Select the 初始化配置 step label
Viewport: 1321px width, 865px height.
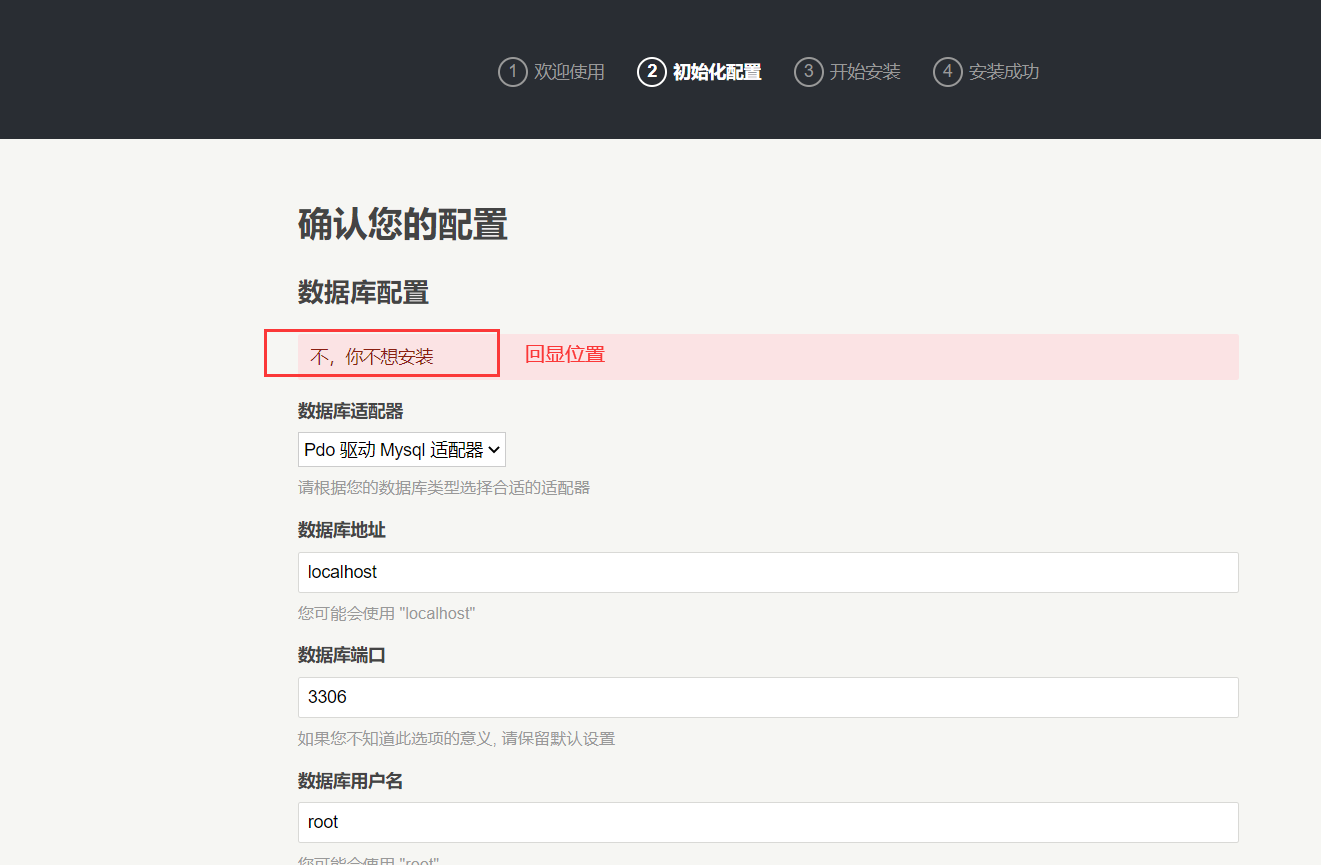717,72
